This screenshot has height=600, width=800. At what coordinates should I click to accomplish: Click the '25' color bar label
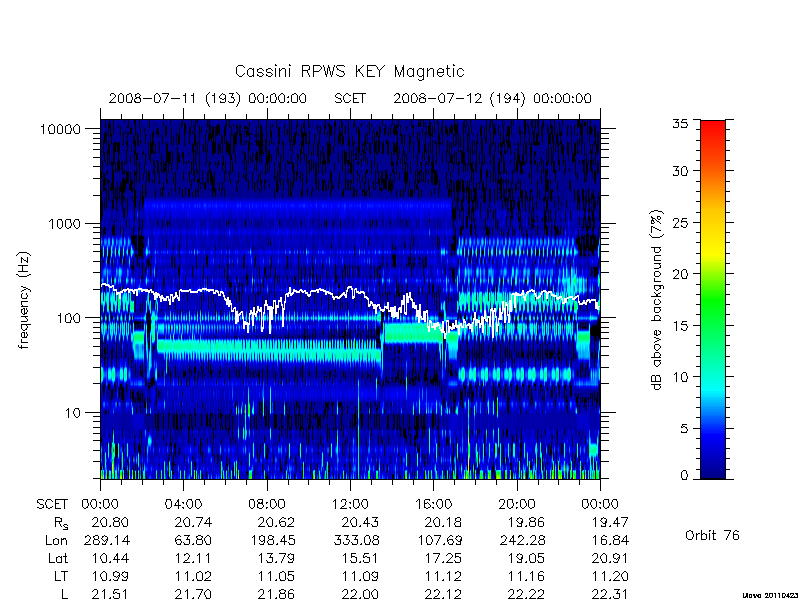[680, 223]
